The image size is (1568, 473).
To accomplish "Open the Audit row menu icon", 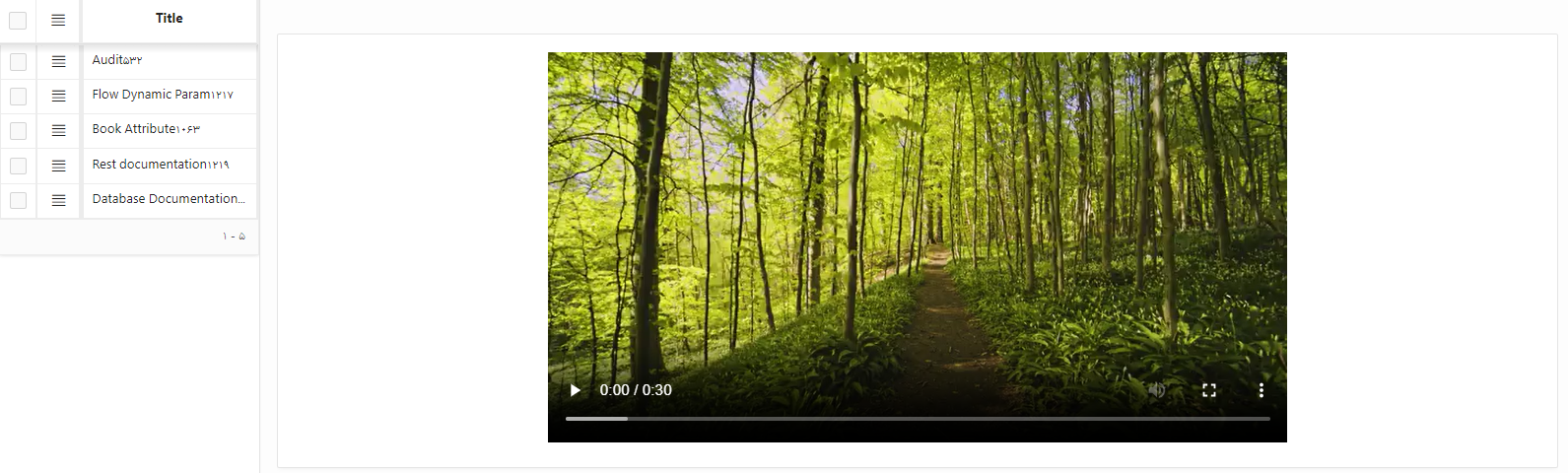I will pyautogui.click(x=58, y=61).
